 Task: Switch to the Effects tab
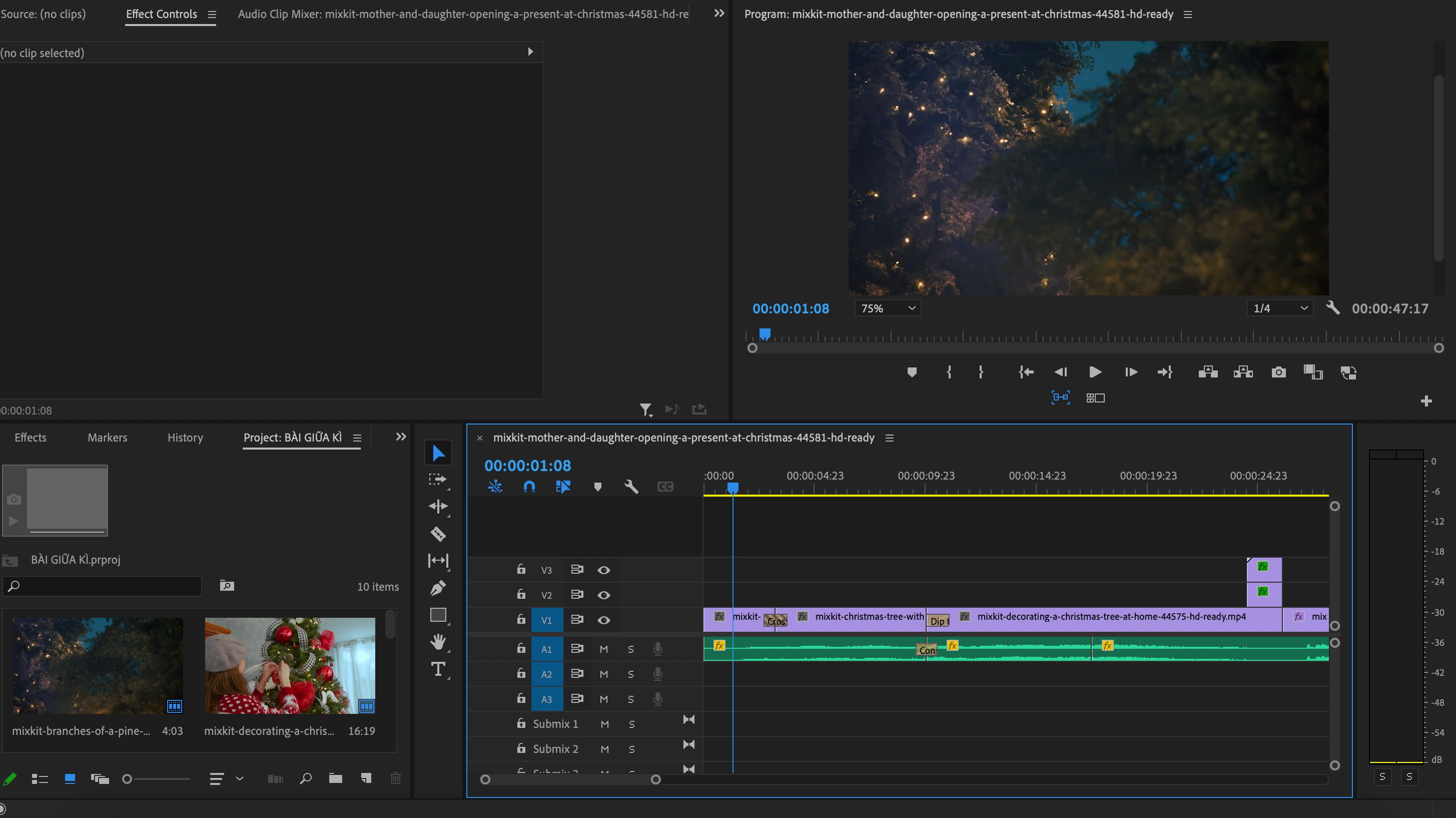[x=31, y=438]
